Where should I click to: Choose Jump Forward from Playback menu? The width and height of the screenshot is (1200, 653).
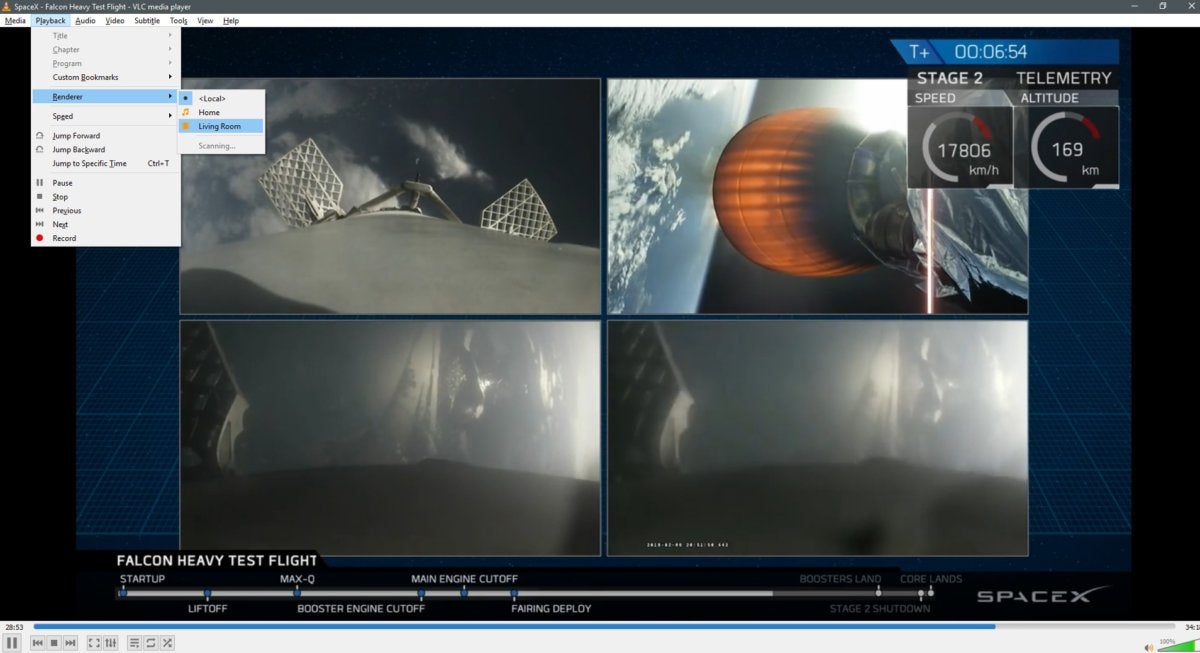tap(105, 136)
